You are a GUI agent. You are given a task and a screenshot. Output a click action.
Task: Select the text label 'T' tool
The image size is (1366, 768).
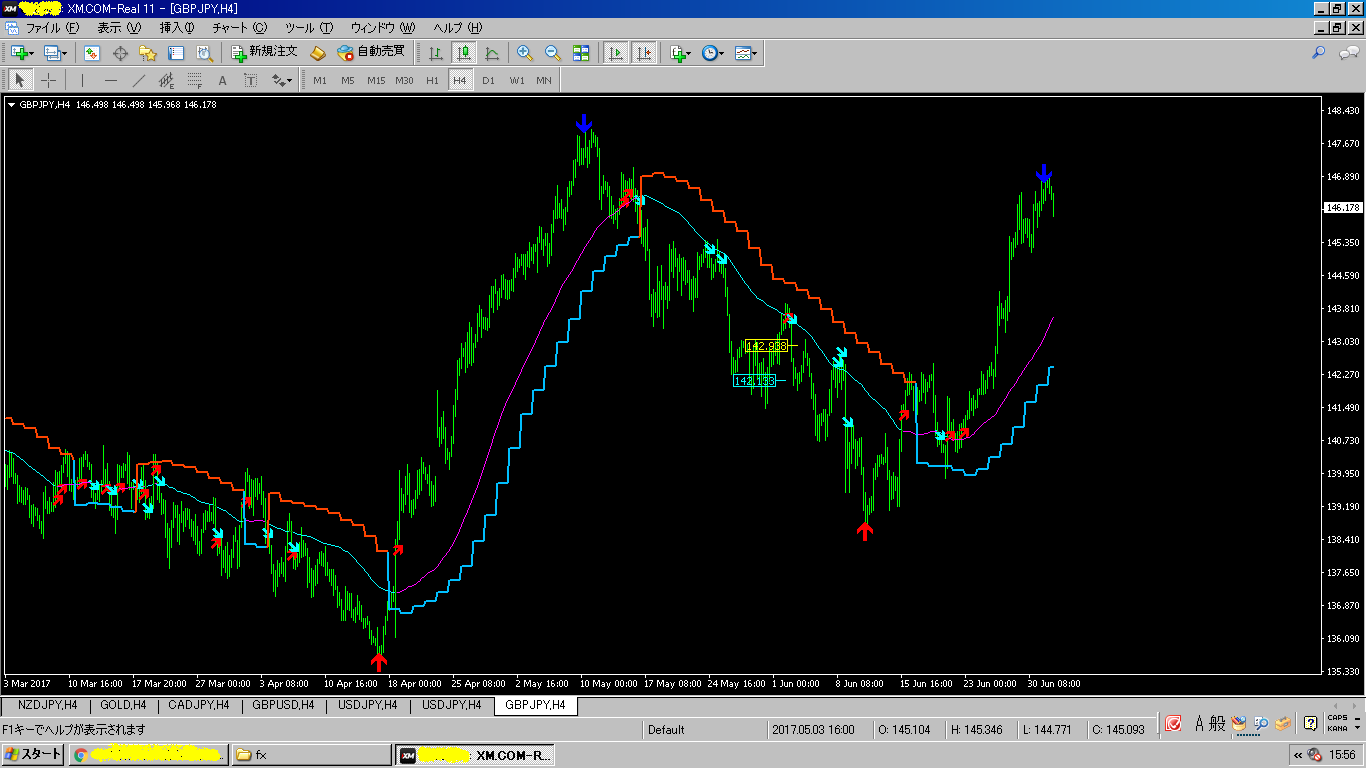[250, 80]
